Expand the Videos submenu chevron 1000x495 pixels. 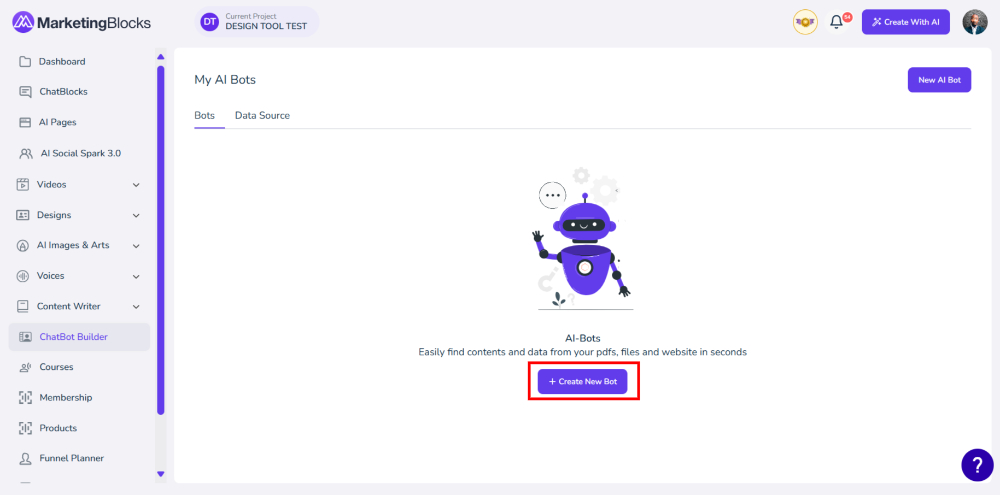[x=136, y=185]
